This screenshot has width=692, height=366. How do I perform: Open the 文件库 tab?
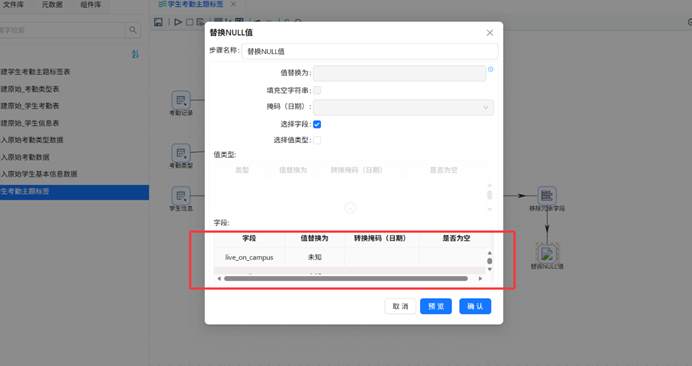[x=14, y=5]
